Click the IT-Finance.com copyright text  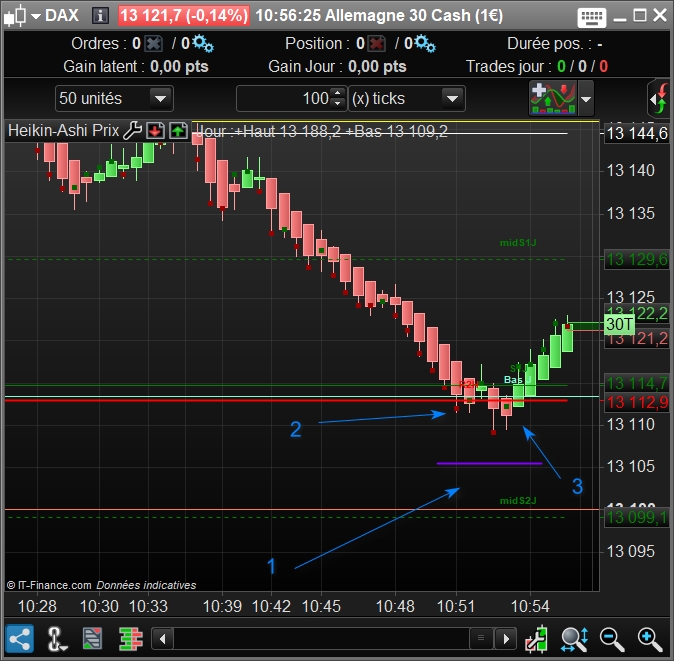point(49,585)
